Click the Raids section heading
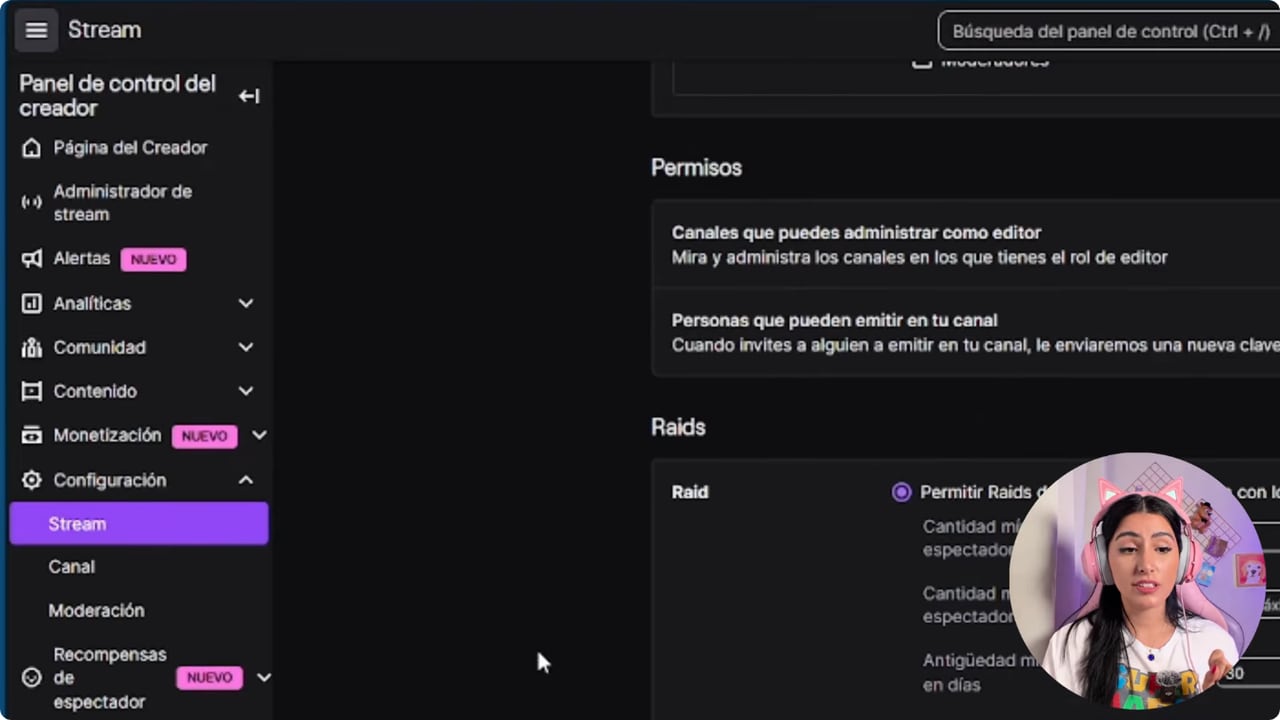1280x720 pixels. [x=678, y=427]
